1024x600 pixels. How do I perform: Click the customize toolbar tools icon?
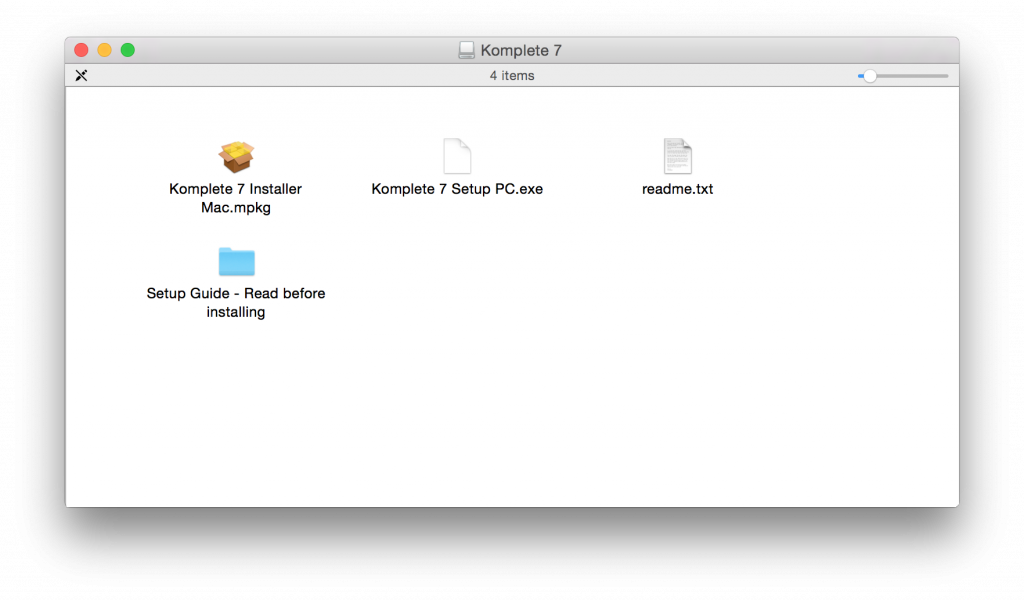click(81, 76)
